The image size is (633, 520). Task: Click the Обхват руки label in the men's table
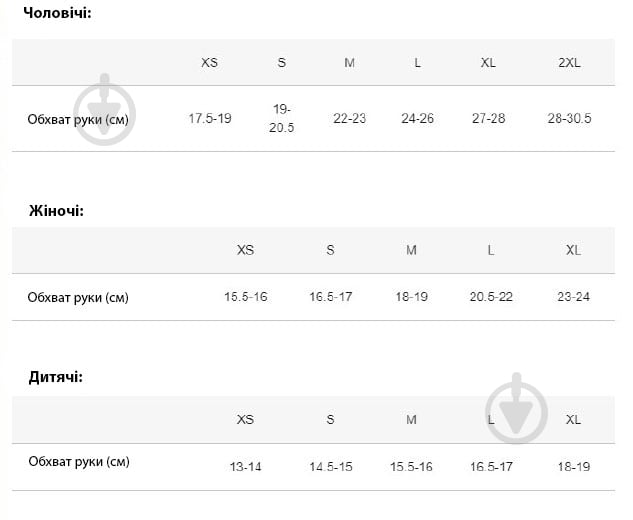(x=78, y=119)
